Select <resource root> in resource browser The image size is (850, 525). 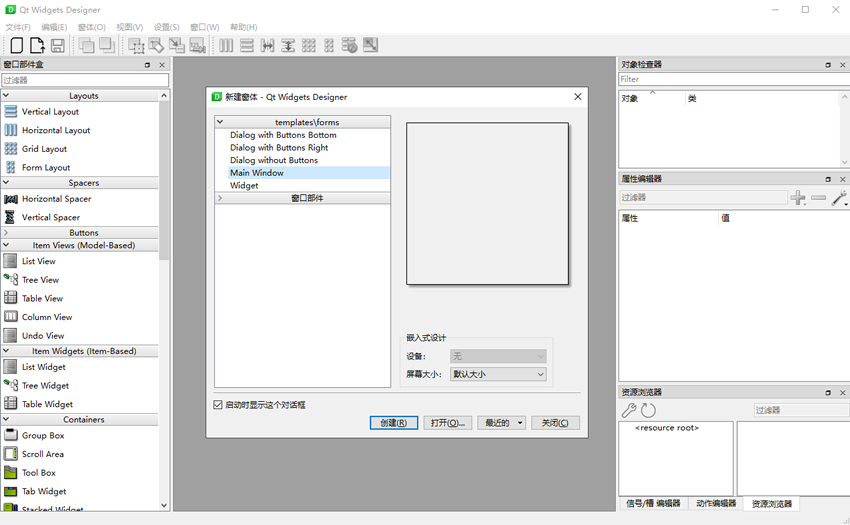(x=667, y=428)
